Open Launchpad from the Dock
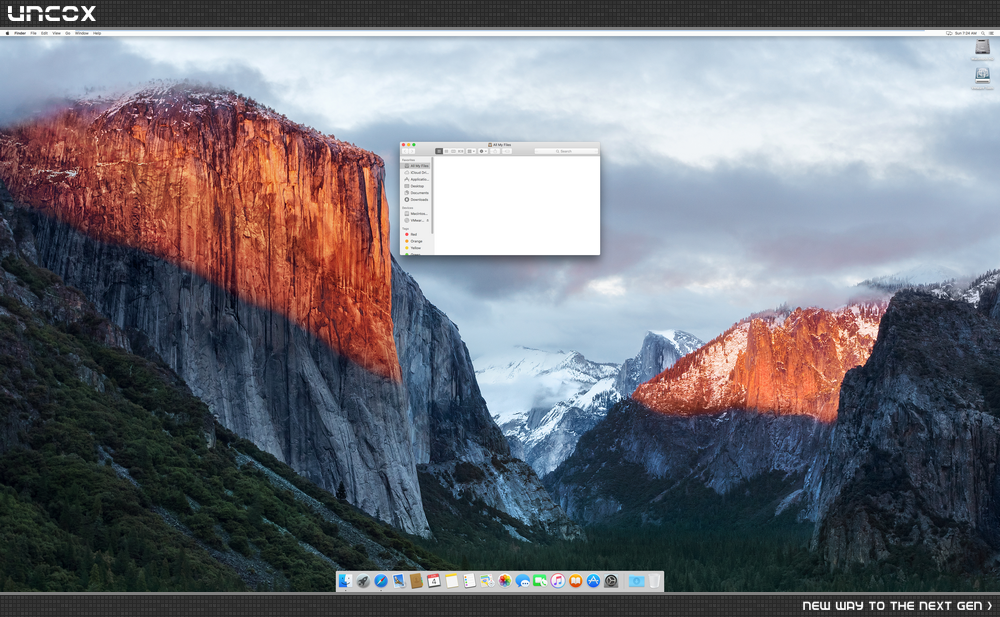The image size is (1000, 617). pos(363,581)
